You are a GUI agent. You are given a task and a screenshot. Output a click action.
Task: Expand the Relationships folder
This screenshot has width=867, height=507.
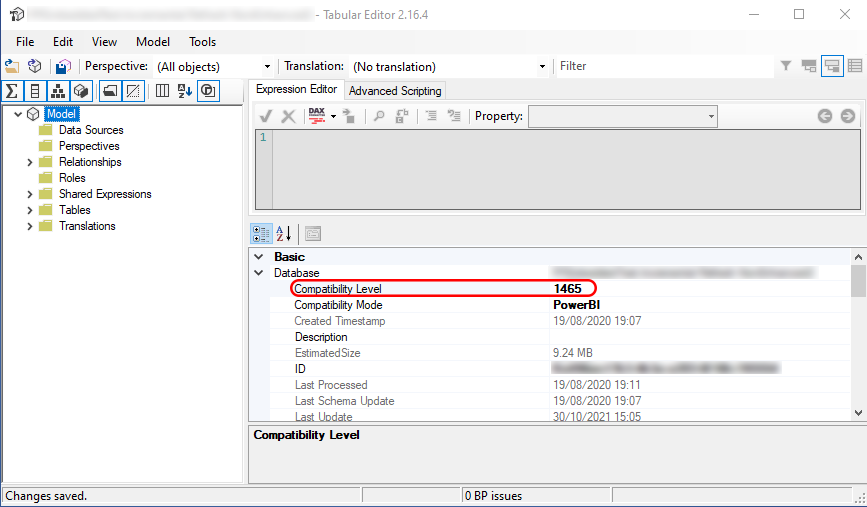30,163
